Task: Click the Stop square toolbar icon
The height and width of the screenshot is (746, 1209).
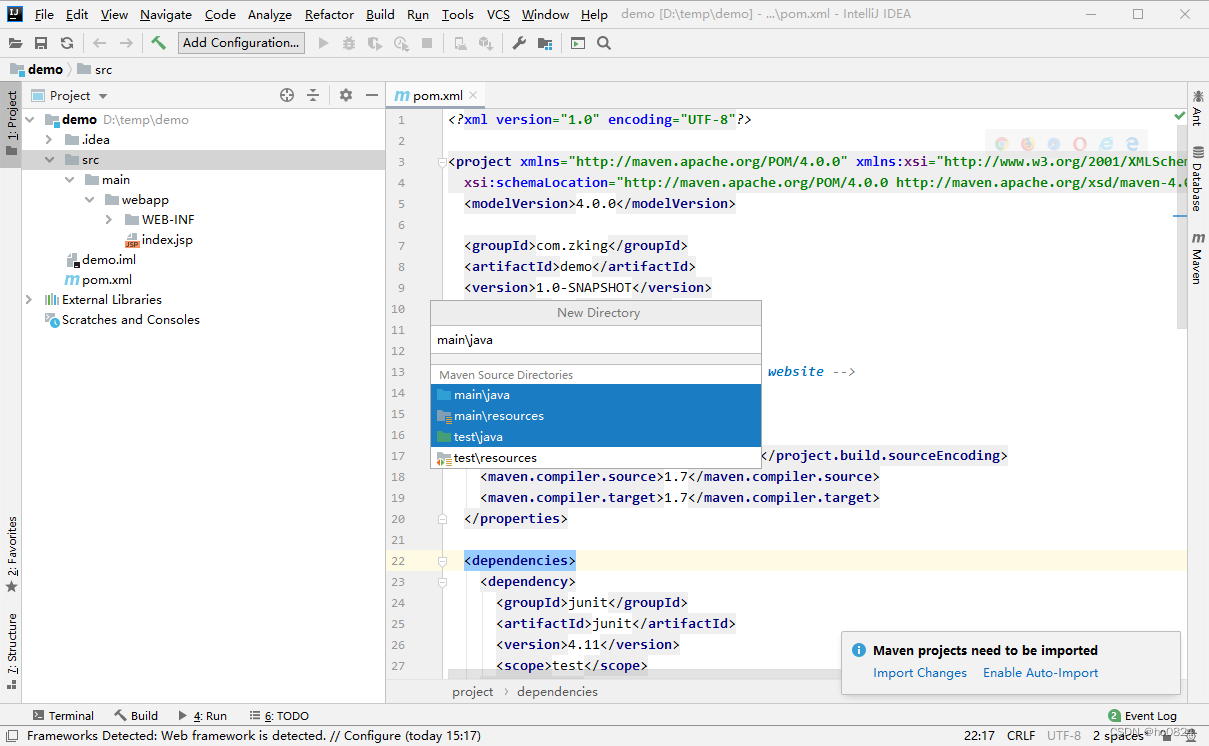Action: 427,43
